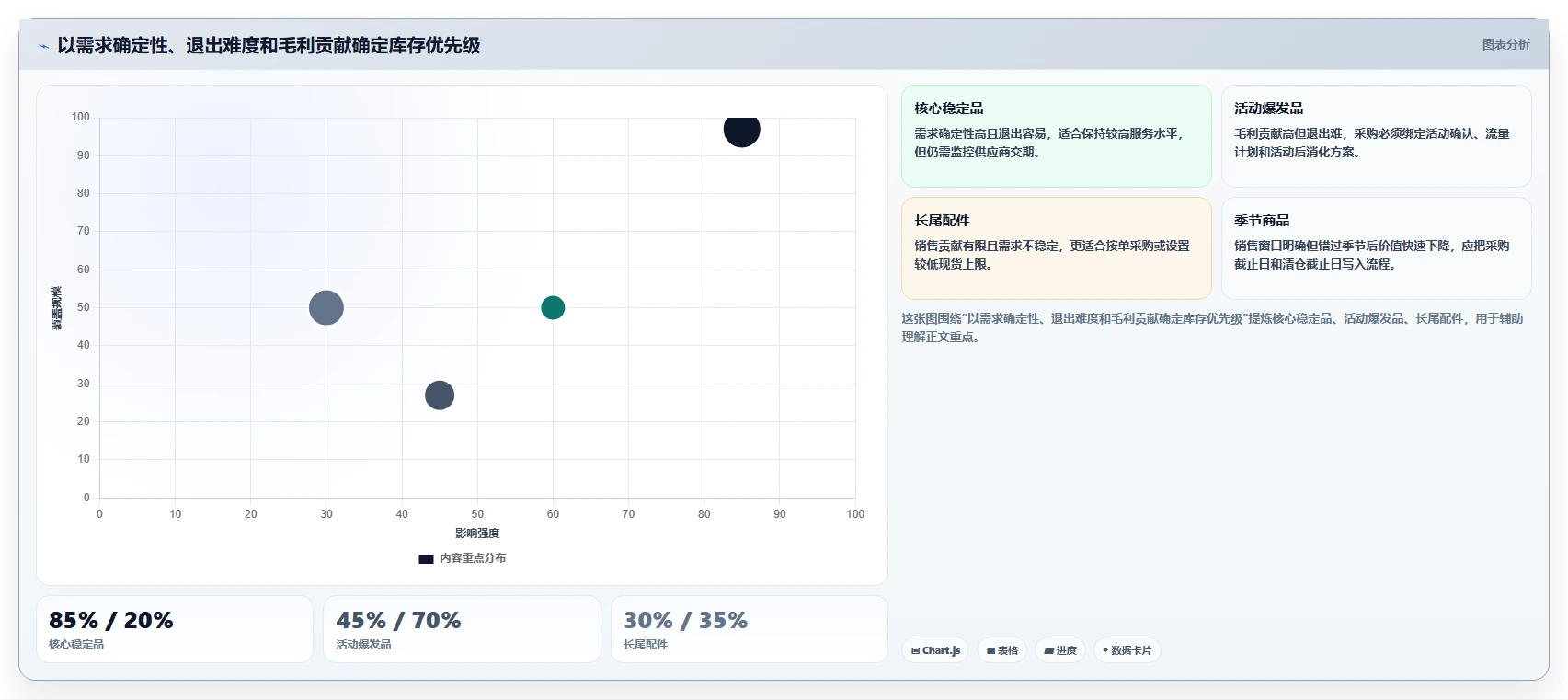Viewport: 1568px width, 700px height.
Task: Click the x-axis value 50
Action: click(x=477, y=514)
